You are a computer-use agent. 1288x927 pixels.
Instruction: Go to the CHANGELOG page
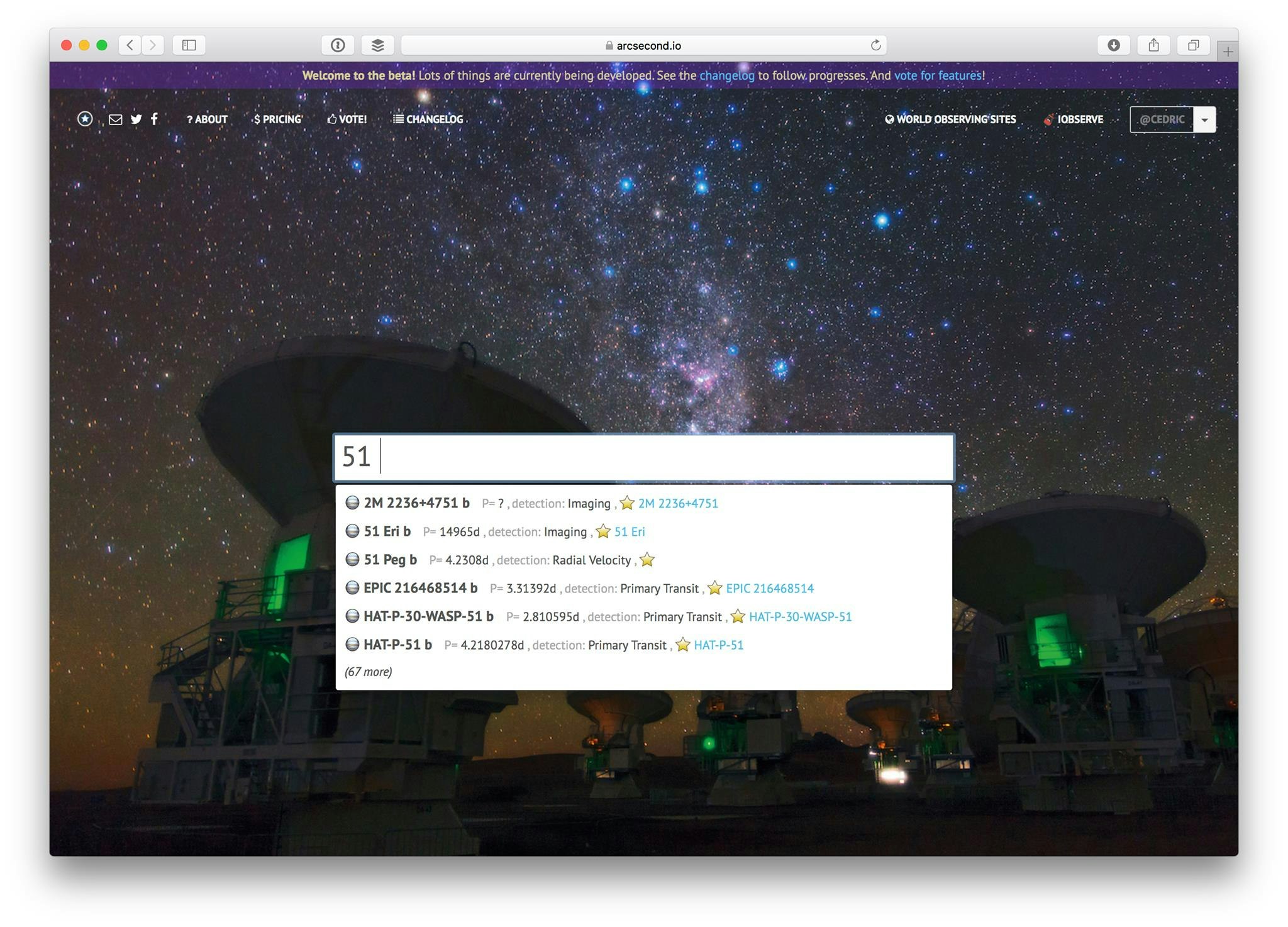428,119
